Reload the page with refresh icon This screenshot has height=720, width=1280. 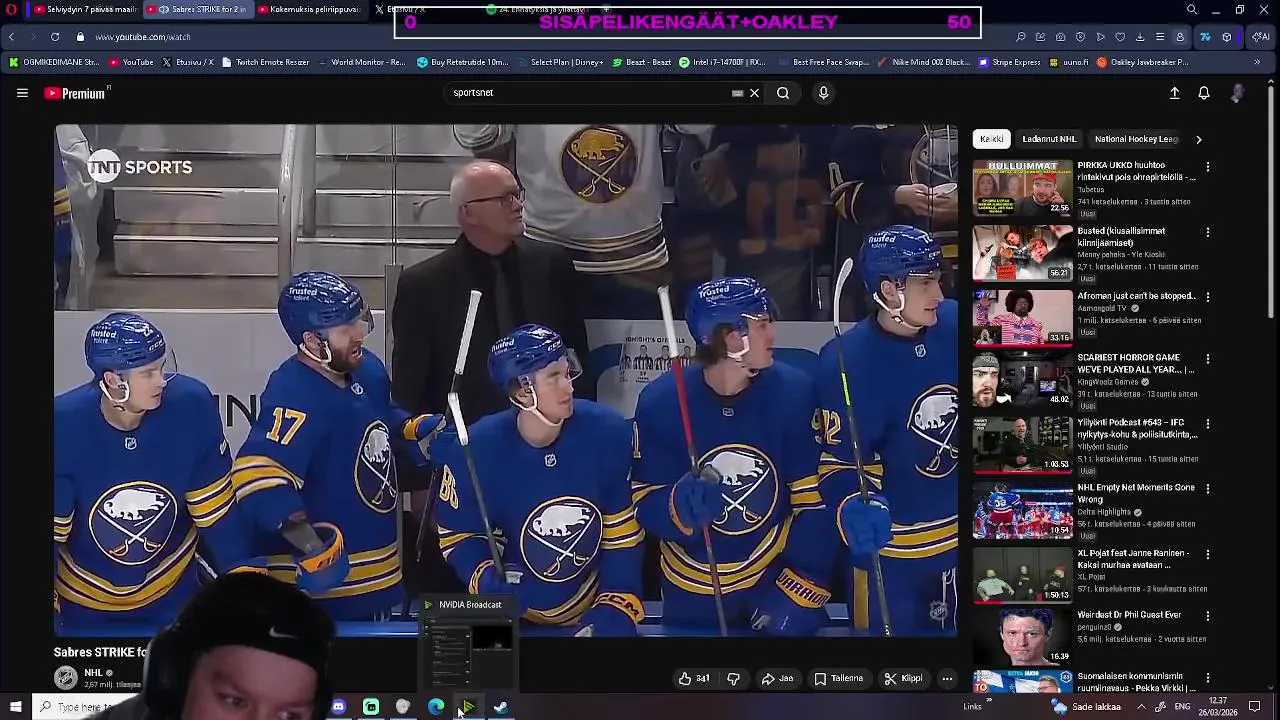(x=54, y=37)
